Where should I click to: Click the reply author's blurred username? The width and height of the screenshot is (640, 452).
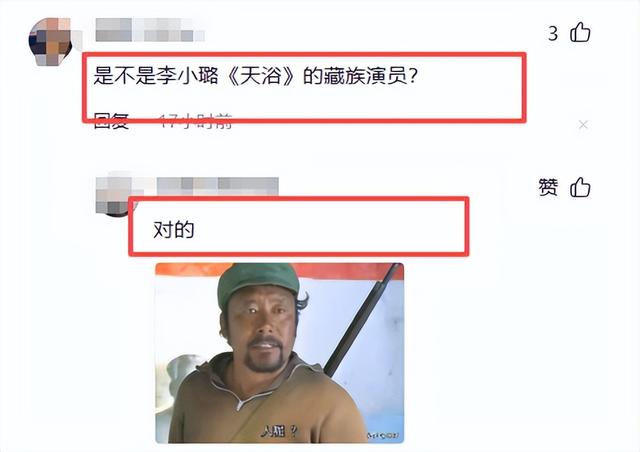217,187
